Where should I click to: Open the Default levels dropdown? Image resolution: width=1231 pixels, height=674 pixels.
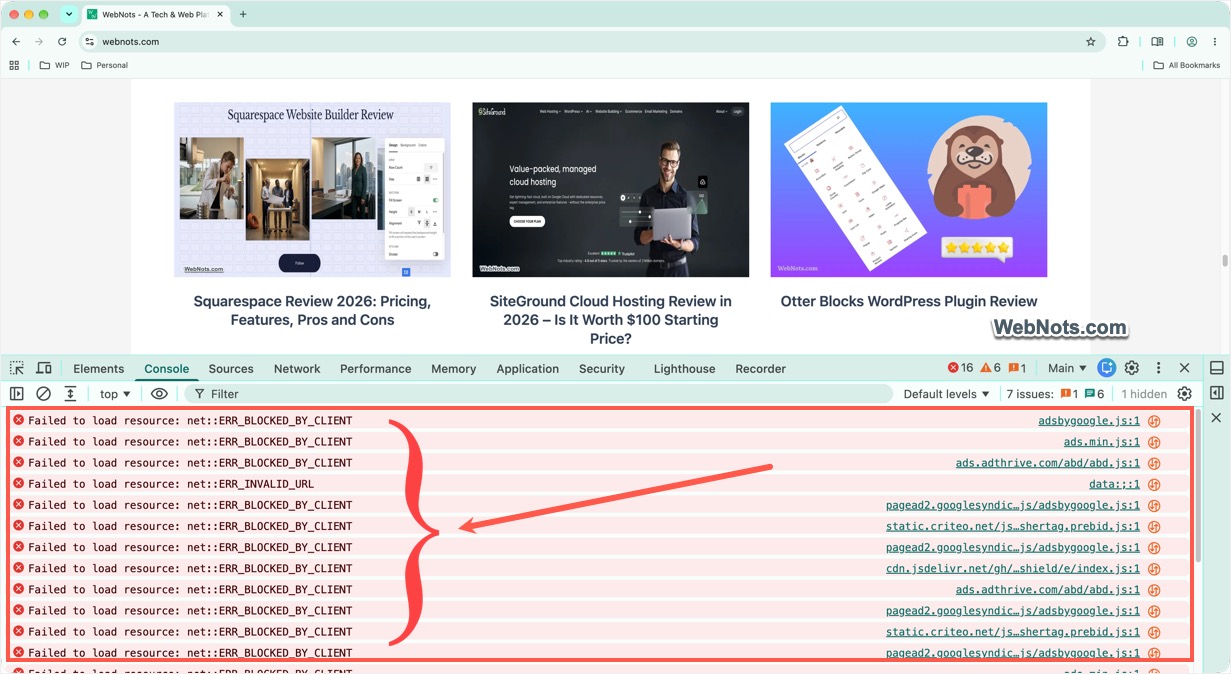point(946,394)
